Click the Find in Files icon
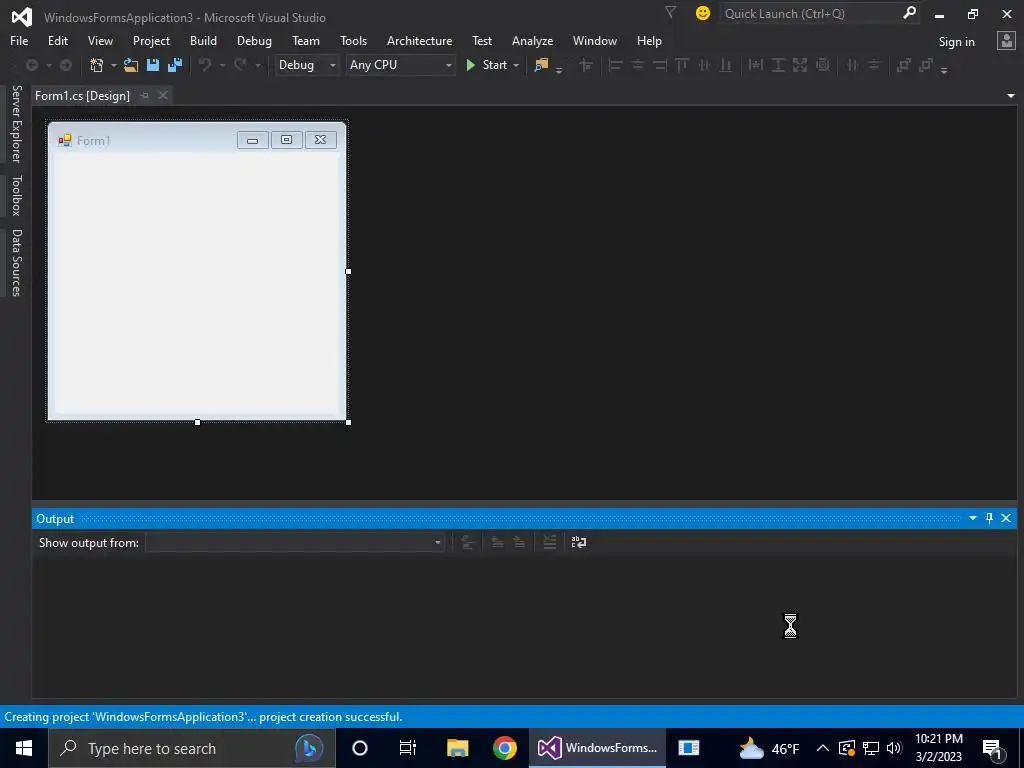The width and height of the screenshot is (1024, 768). (541, 65)
